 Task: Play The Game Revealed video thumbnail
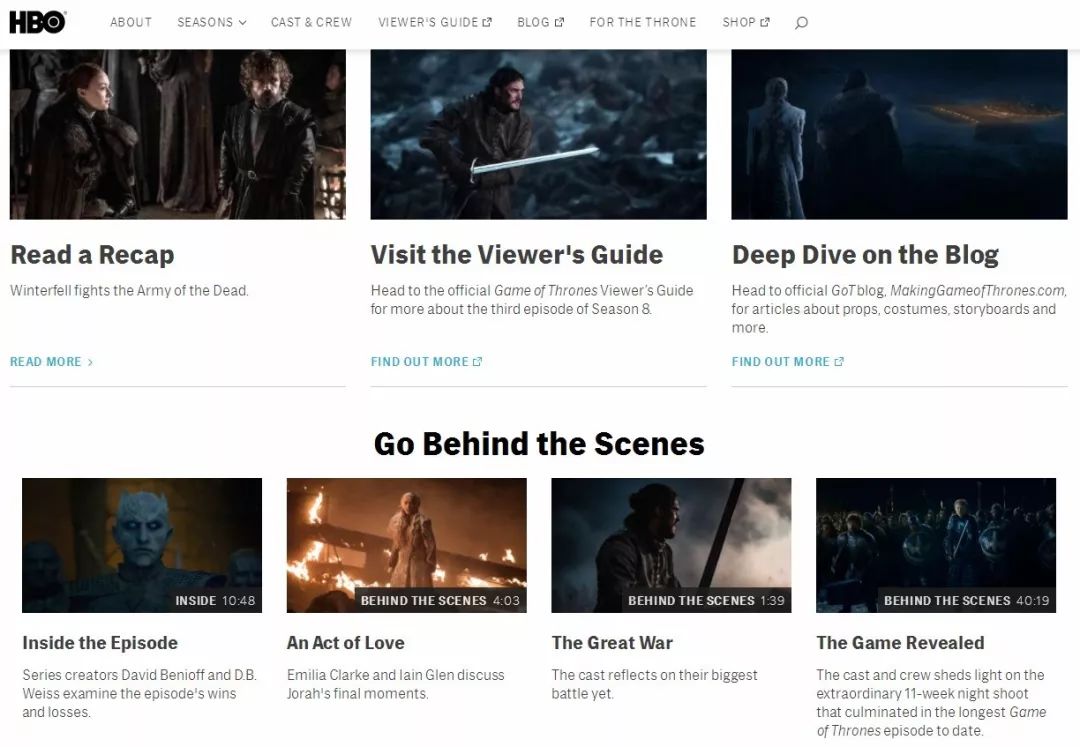[x=936, y=545]
